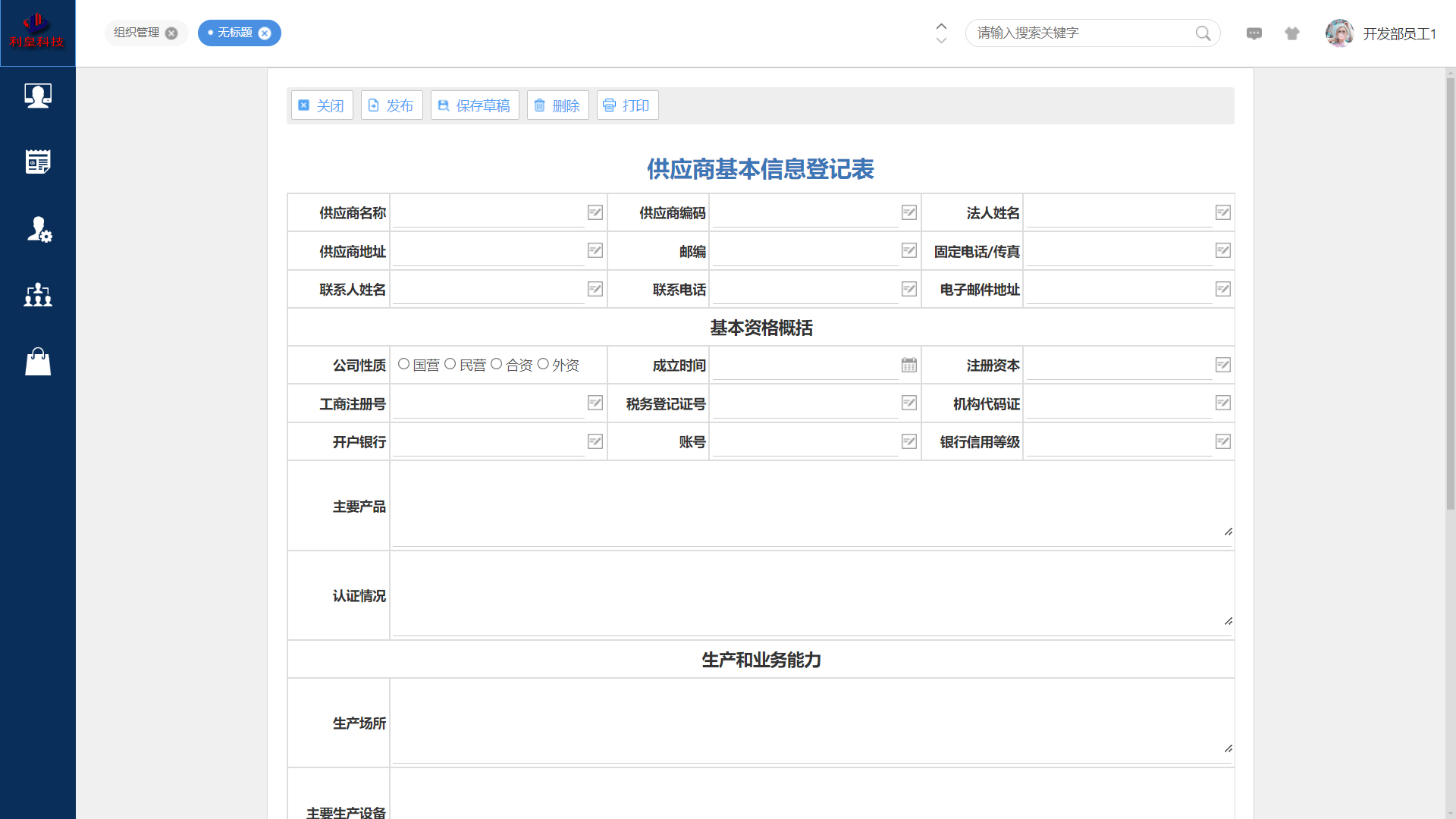Select 国营 company type radio

pos(403,364)
